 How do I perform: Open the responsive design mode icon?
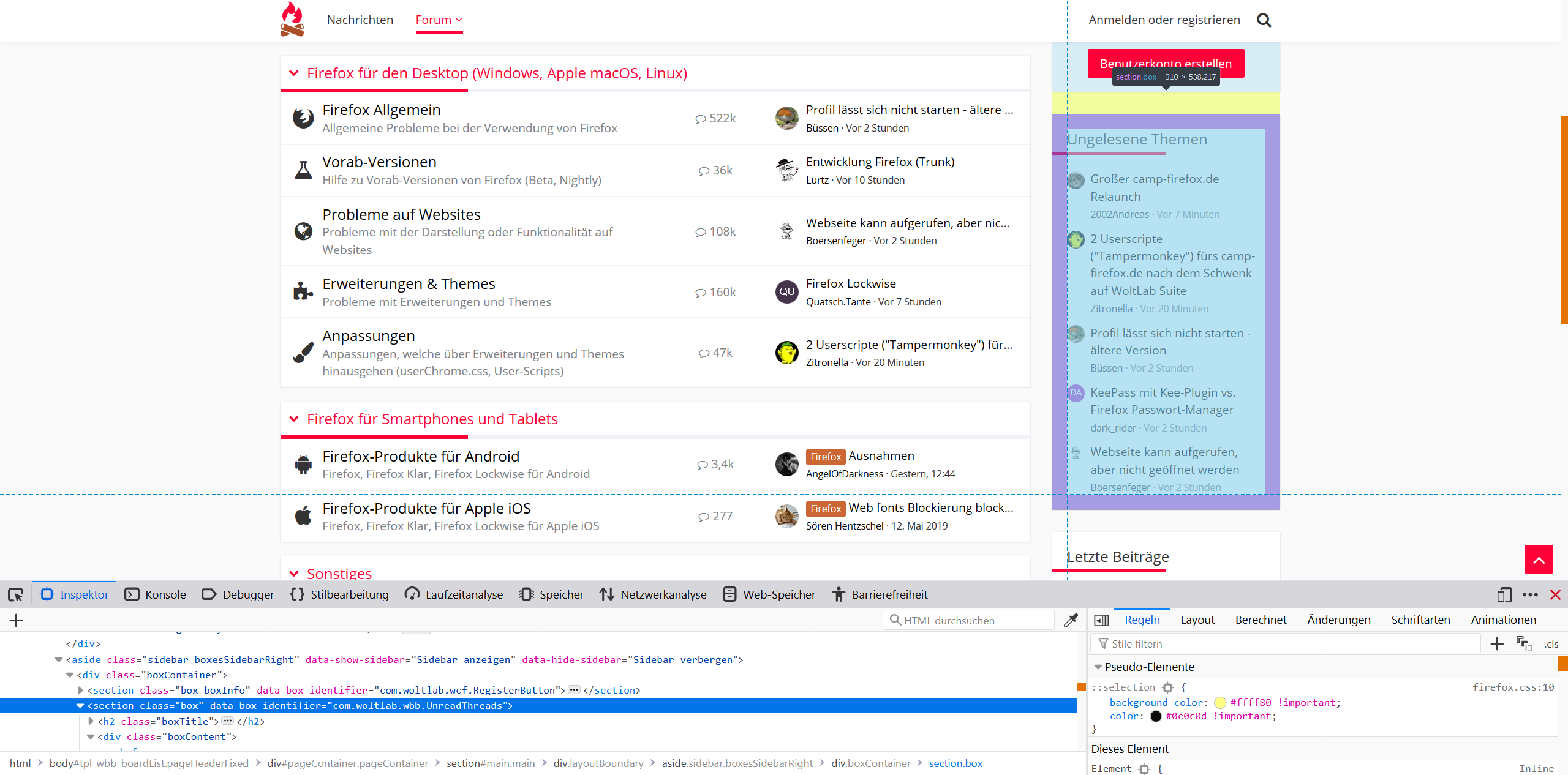[x=1504, y=594]
